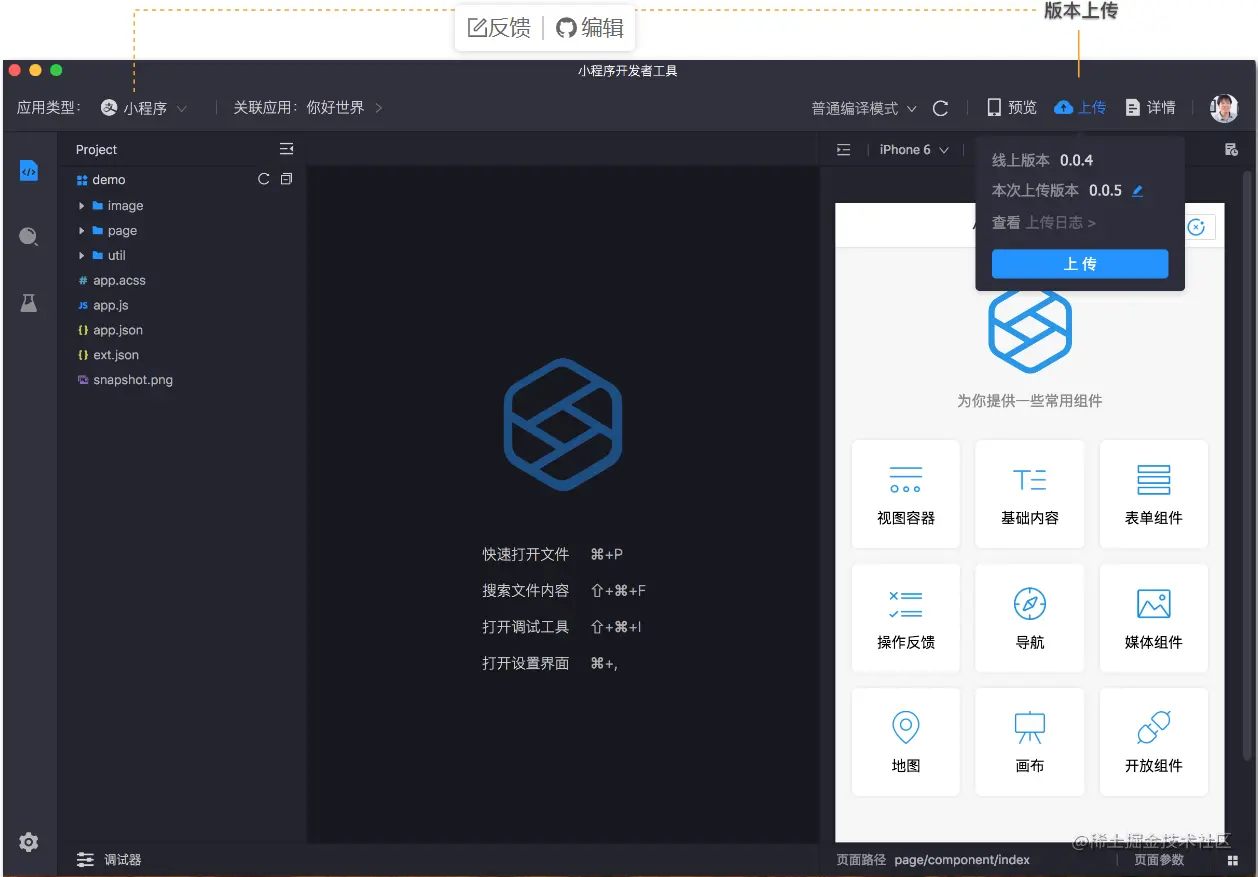This screenshot has height=877, width=1258.
Task: Click the pencil to edit upload version
Action: (x=1137, y=191)
